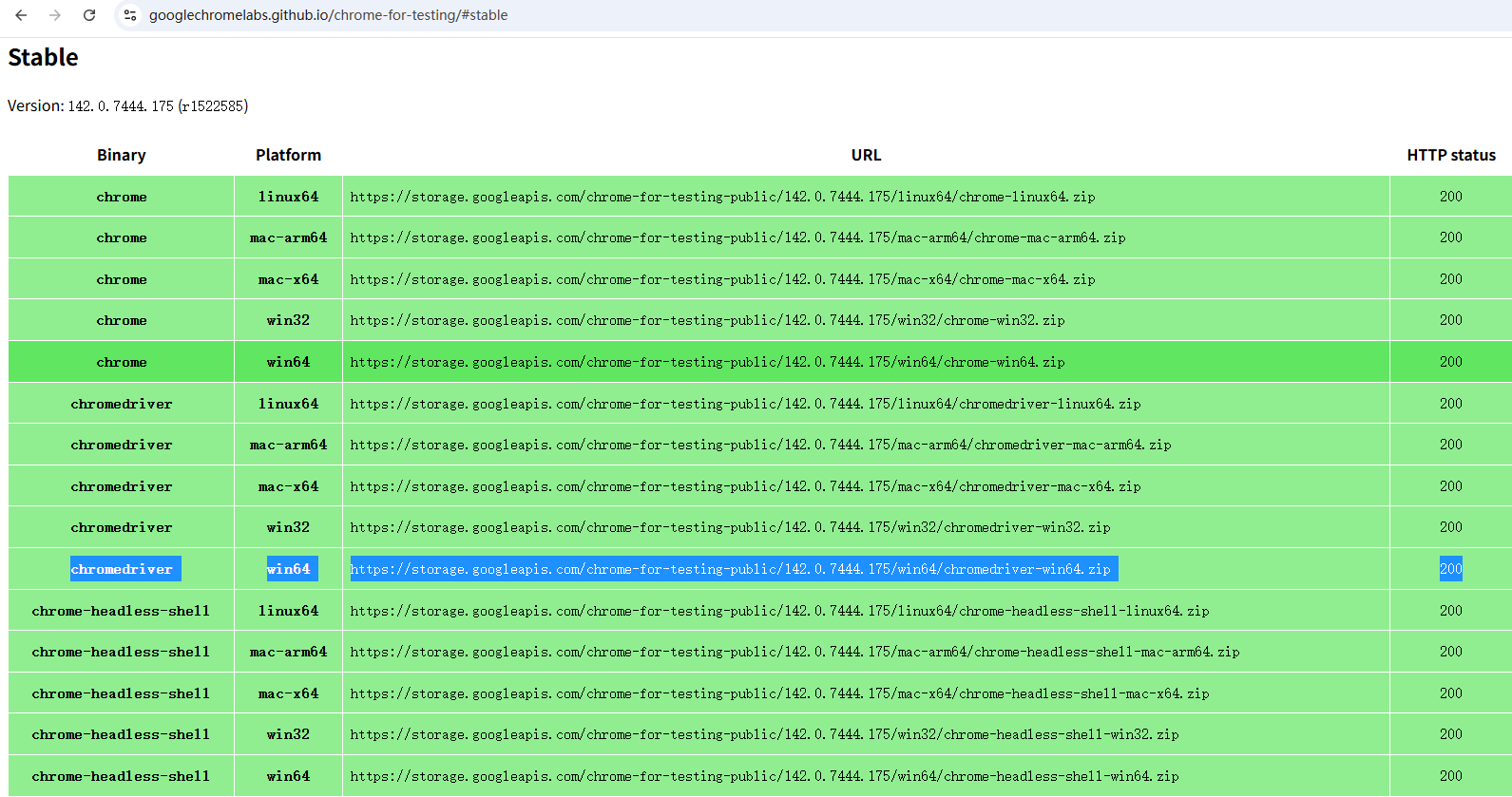Click mac-arm64 platform cell for chrome-headless-shell
The height and width of the screenshot is (797, 1512).
[x=288, y=652]
